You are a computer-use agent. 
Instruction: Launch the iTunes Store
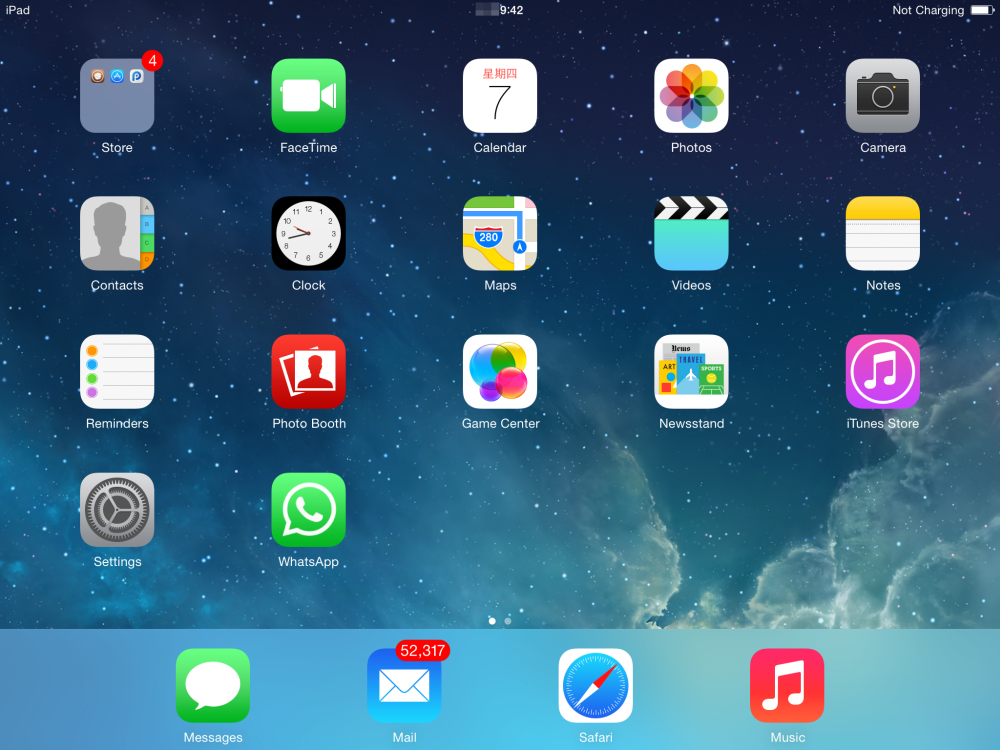(x=883, y=372)
